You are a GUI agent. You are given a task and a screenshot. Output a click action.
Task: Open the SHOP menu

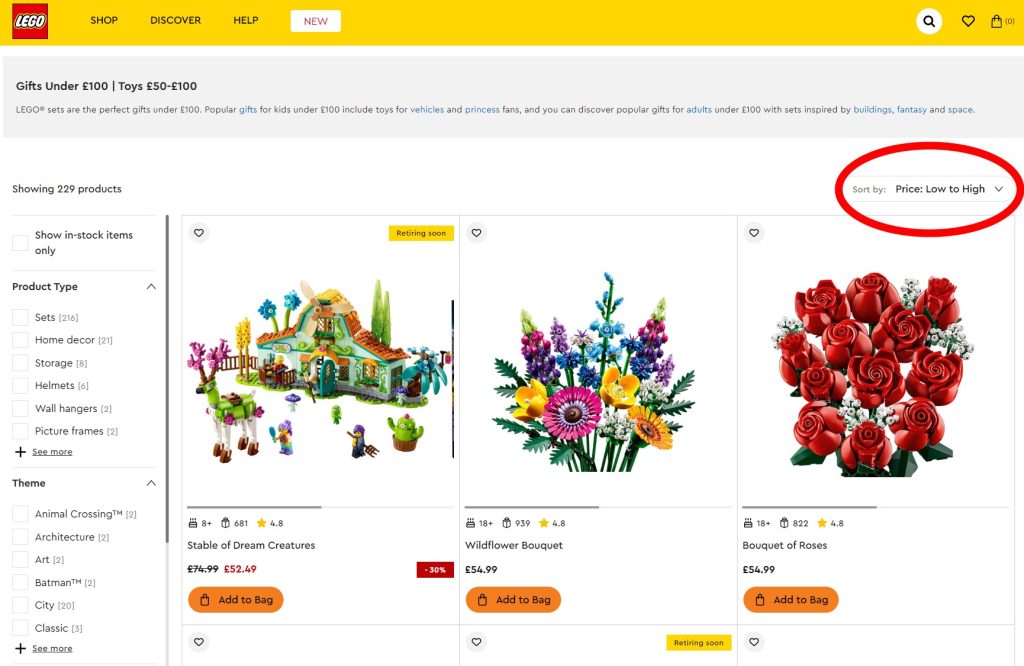[x=104, y=20]
